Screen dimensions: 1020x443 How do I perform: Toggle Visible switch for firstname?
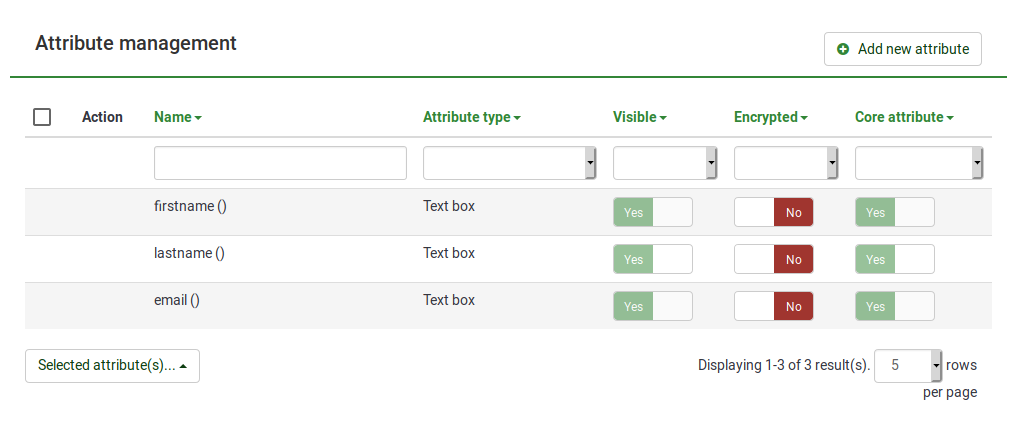pyautogui.click(x=652, y=212)
